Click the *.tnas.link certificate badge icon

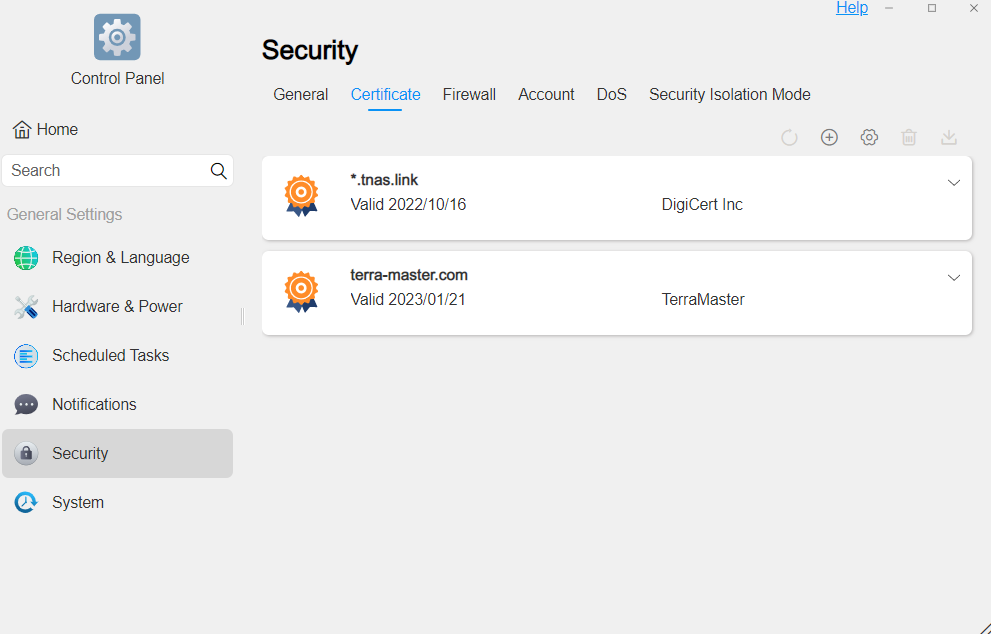(301, 196)
